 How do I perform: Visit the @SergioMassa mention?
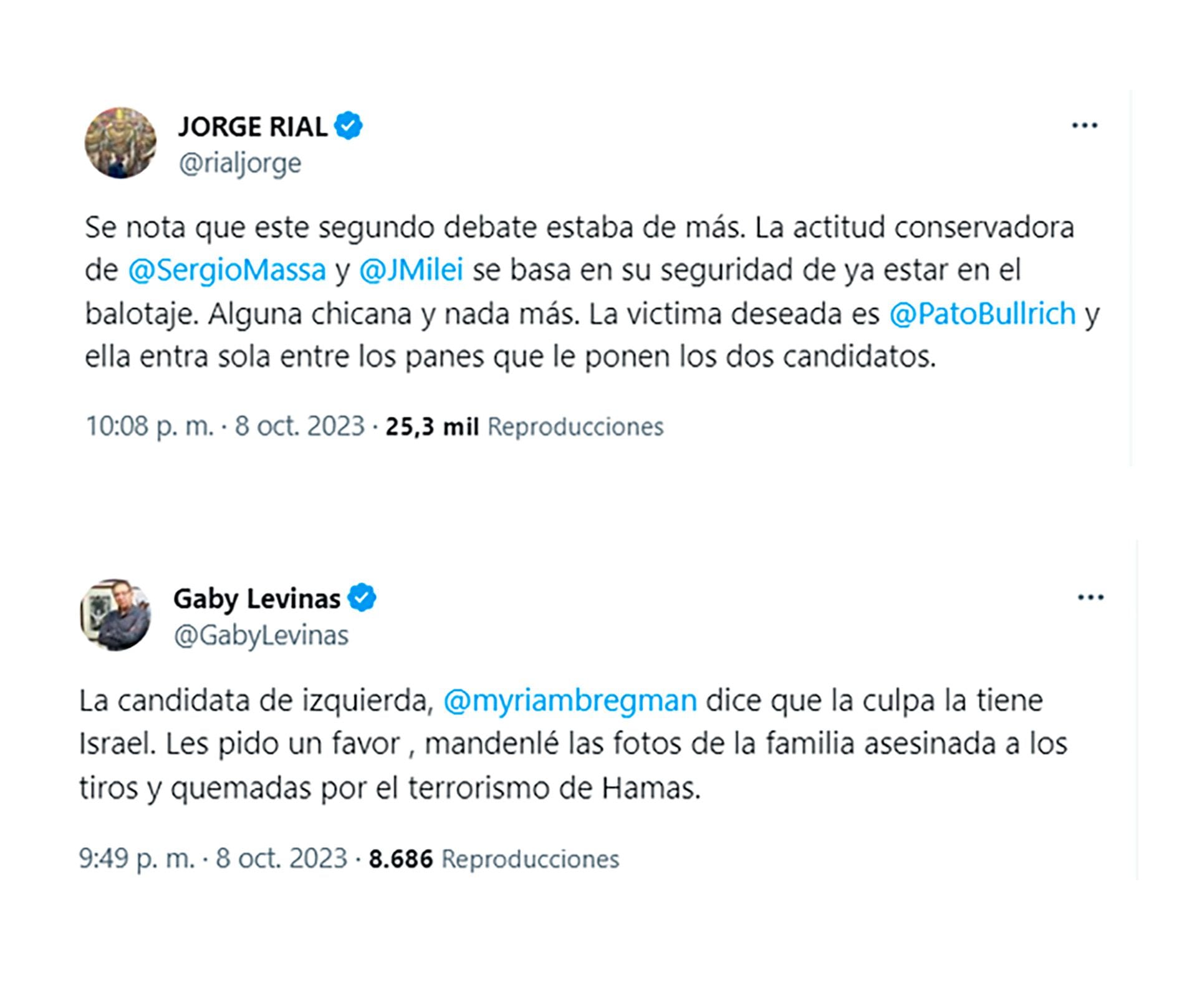coord(227,271)
